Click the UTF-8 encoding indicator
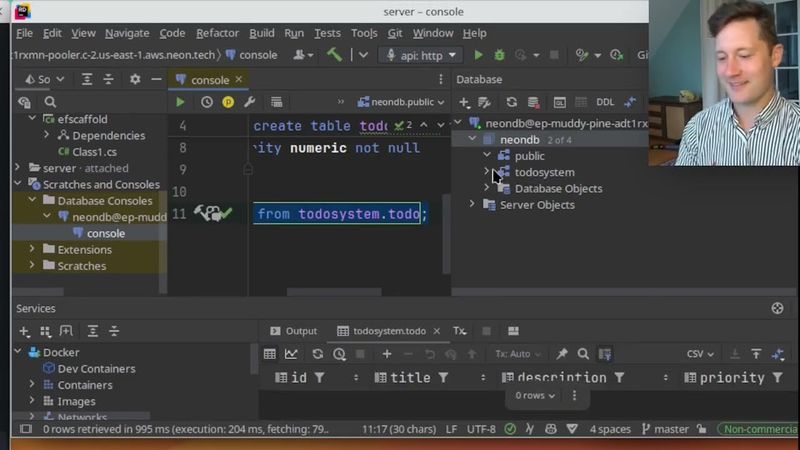 (481, 429)
